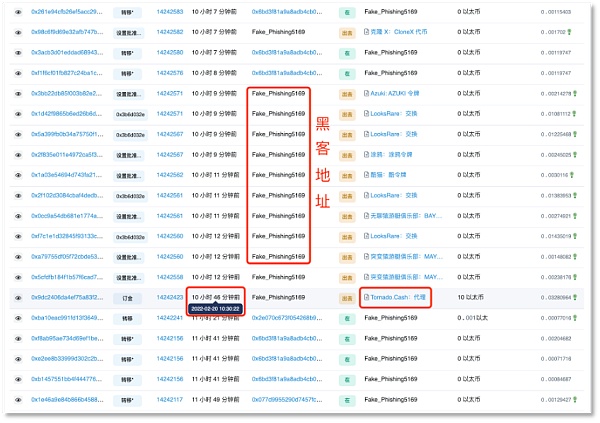This screenshot has height=423, width=600.
Task: Click the 0x3b6d032e method tag on 0x1d42f9865b6ed26b6d row
Action: point(127,113)
